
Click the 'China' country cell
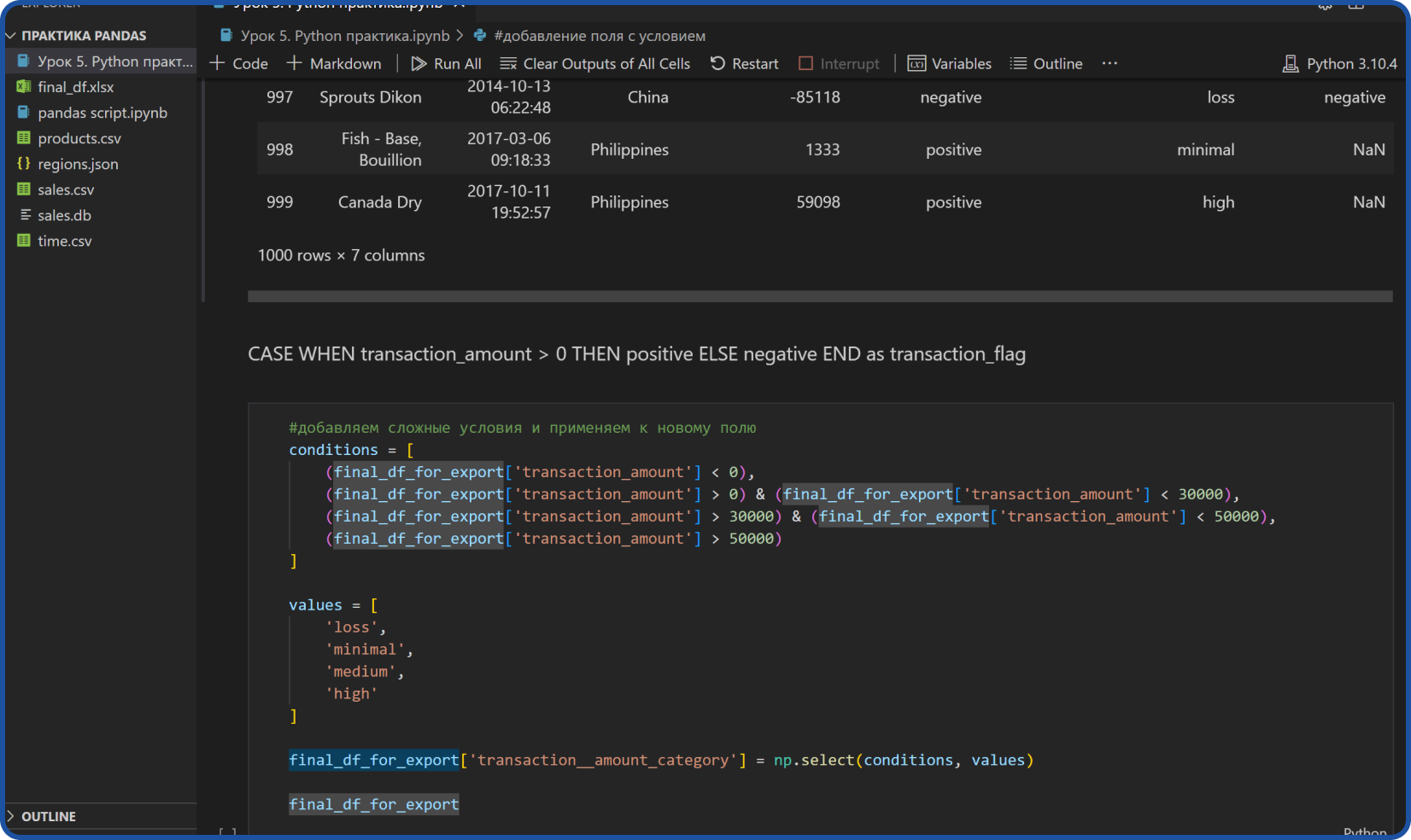pyautogui.click(x=648, y=97)
